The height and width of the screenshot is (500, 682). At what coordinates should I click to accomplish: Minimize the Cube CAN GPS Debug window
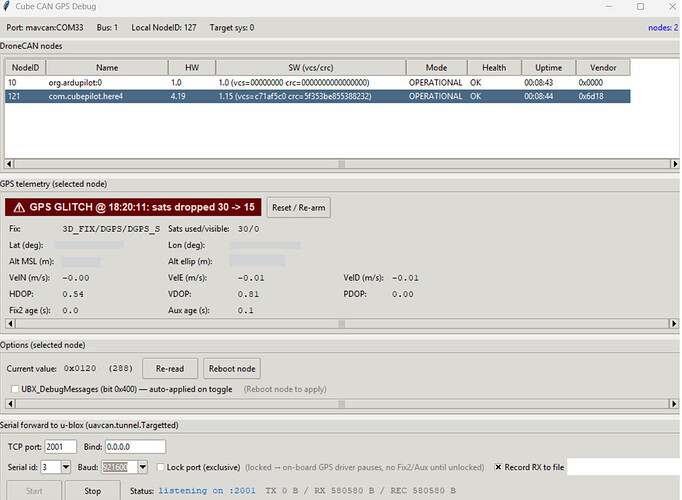point(609,7)
